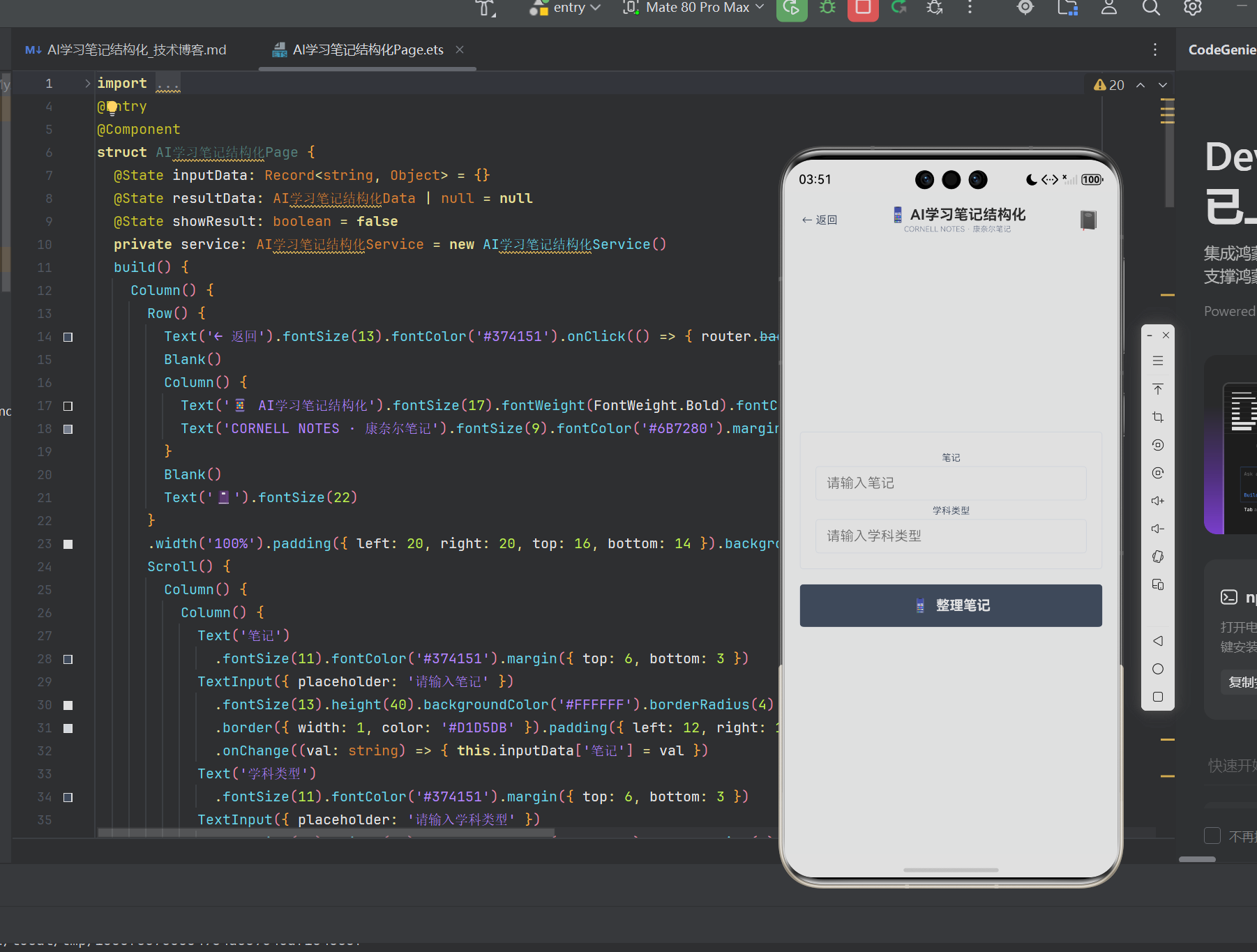This screenshot has height=952, width=1257.
Task: Open the Mate 80 Pro Max device dropdown
Action: pos(693,8)
